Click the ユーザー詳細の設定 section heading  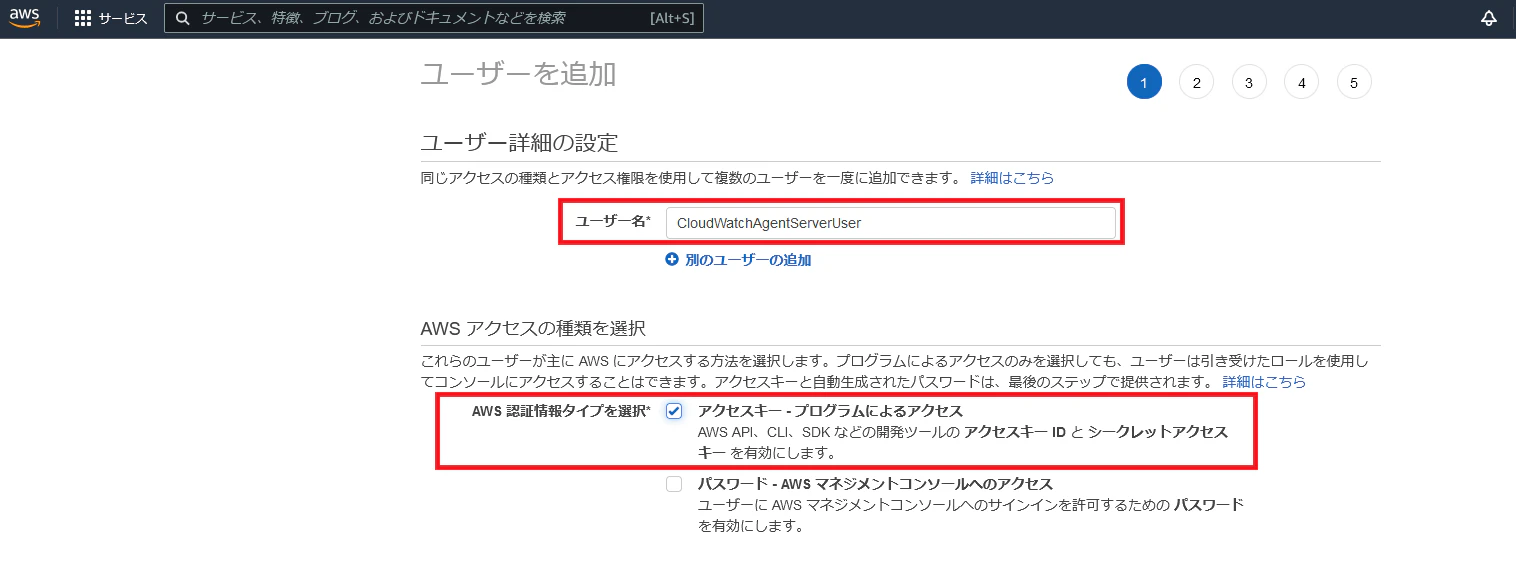[519, 142]
